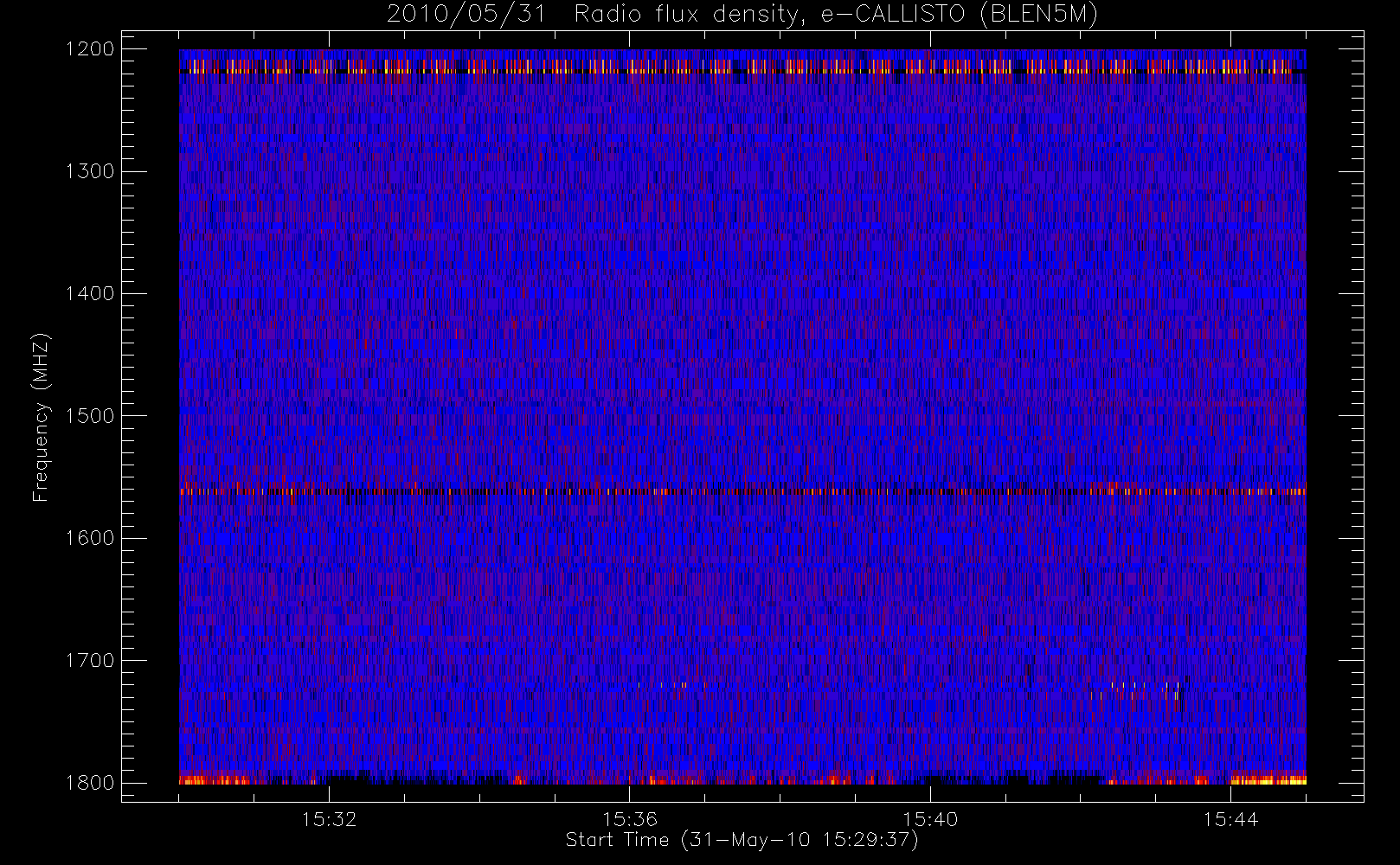The image size is (1400, 865).
Task: Click the 15:32 time tick label
Action: [329, 819]
